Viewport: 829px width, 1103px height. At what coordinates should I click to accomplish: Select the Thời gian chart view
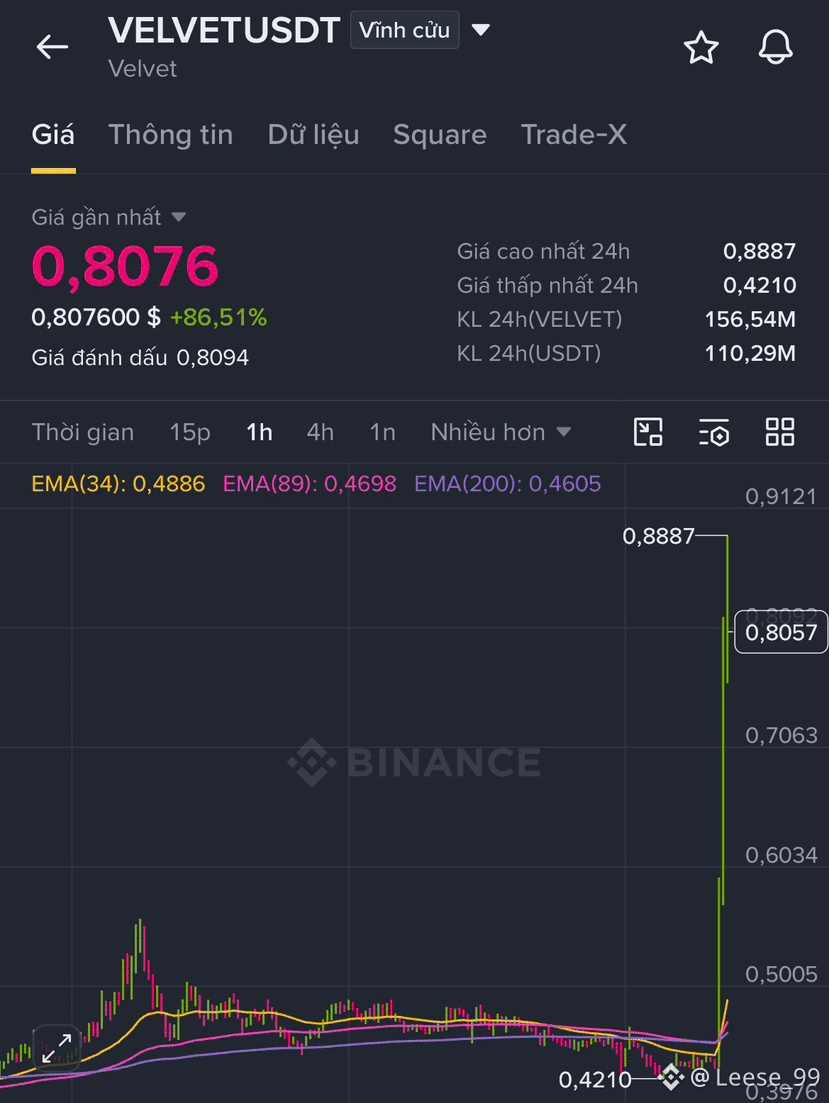point(83,432)
